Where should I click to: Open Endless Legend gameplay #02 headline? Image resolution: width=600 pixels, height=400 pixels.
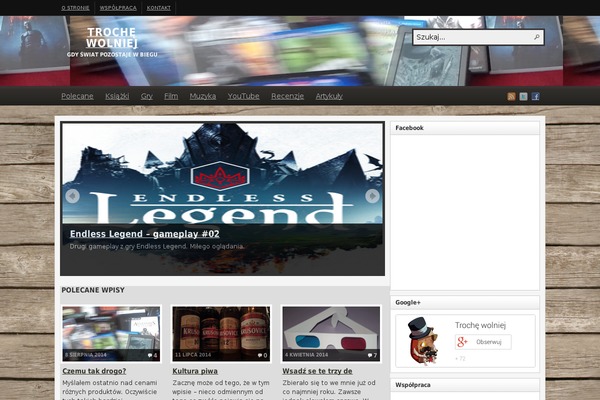[x=145, y=234]
